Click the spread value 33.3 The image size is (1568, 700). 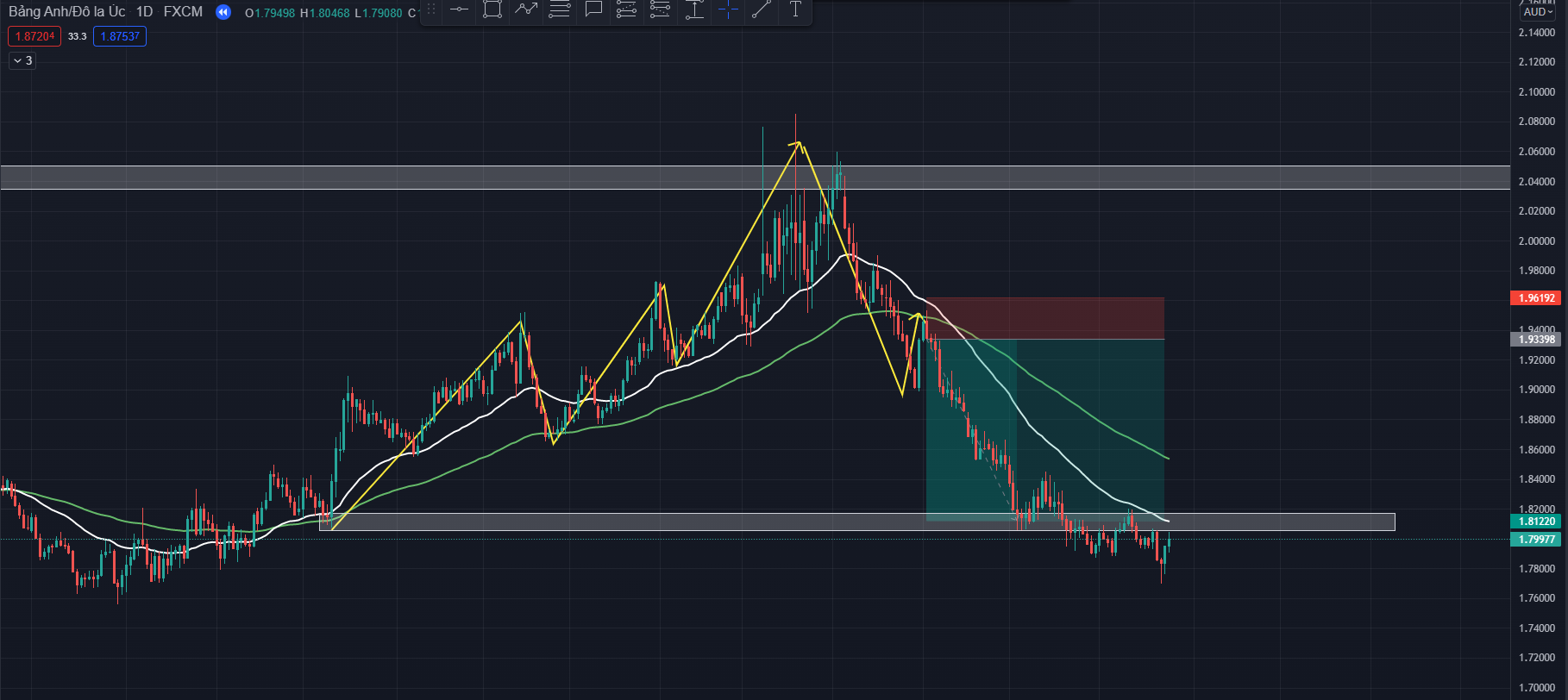click(78, 36)
